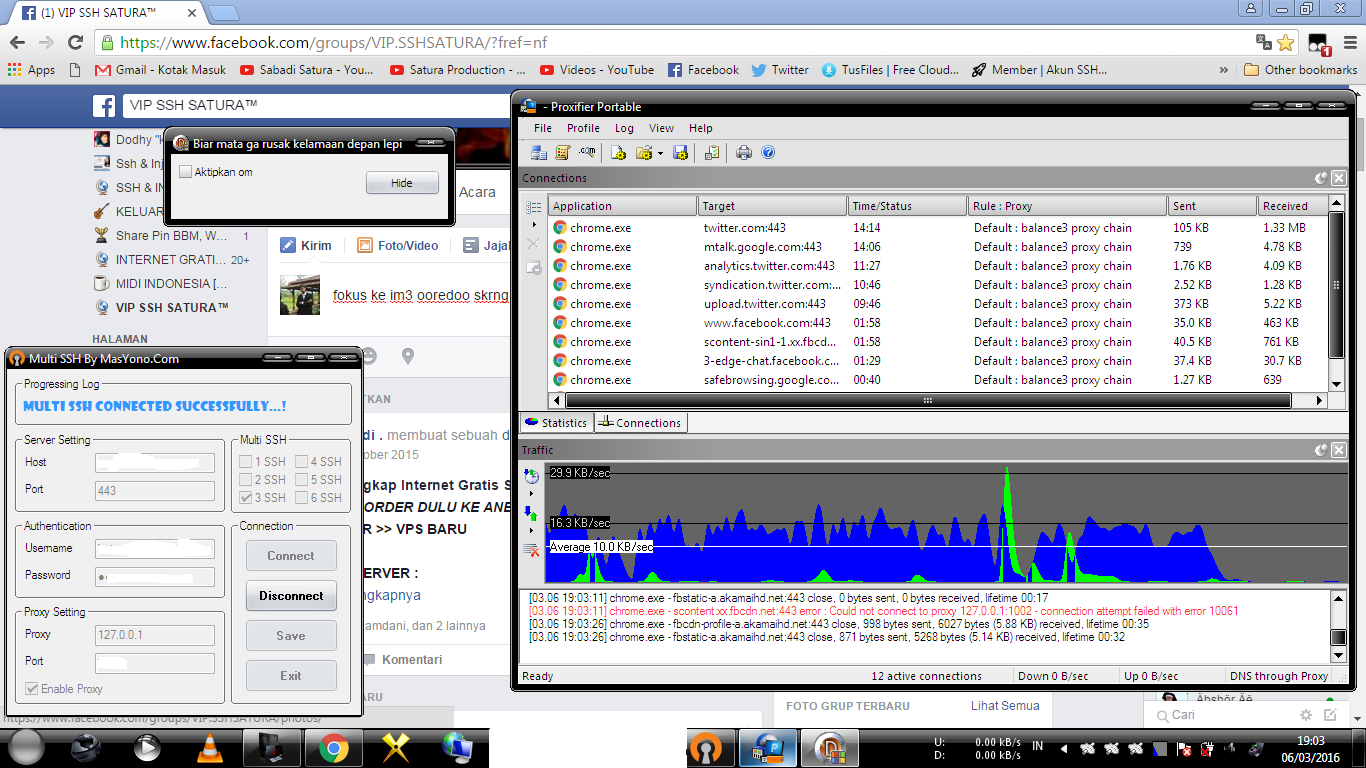The image size is (1366, 768).
Task: Click the Komentari link under the post
Action: pyautogui.click(x=402, y=659)
